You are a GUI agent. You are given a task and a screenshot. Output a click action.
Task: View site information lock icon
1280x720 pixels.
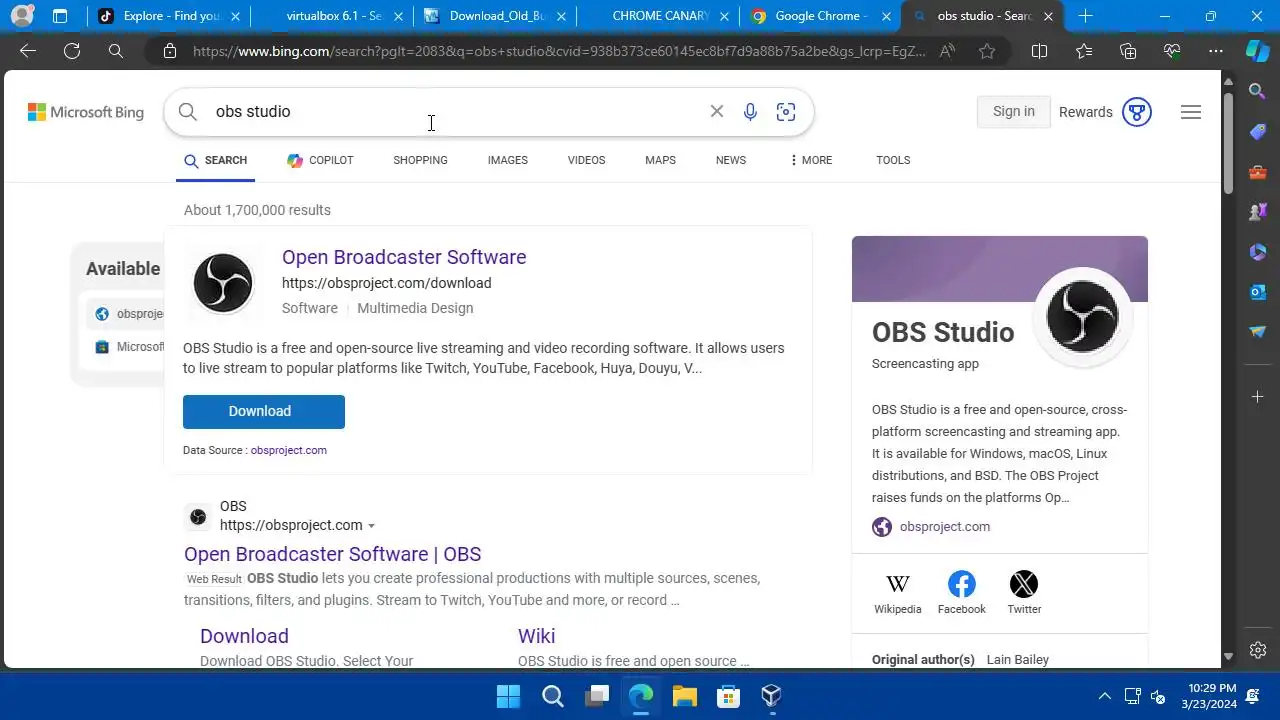170,51
